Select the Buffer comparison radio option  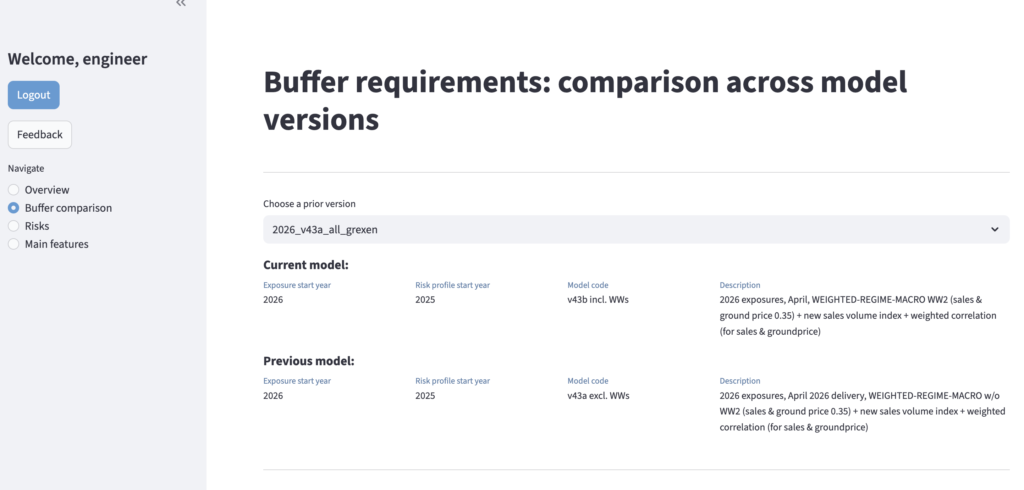[14, 208]
